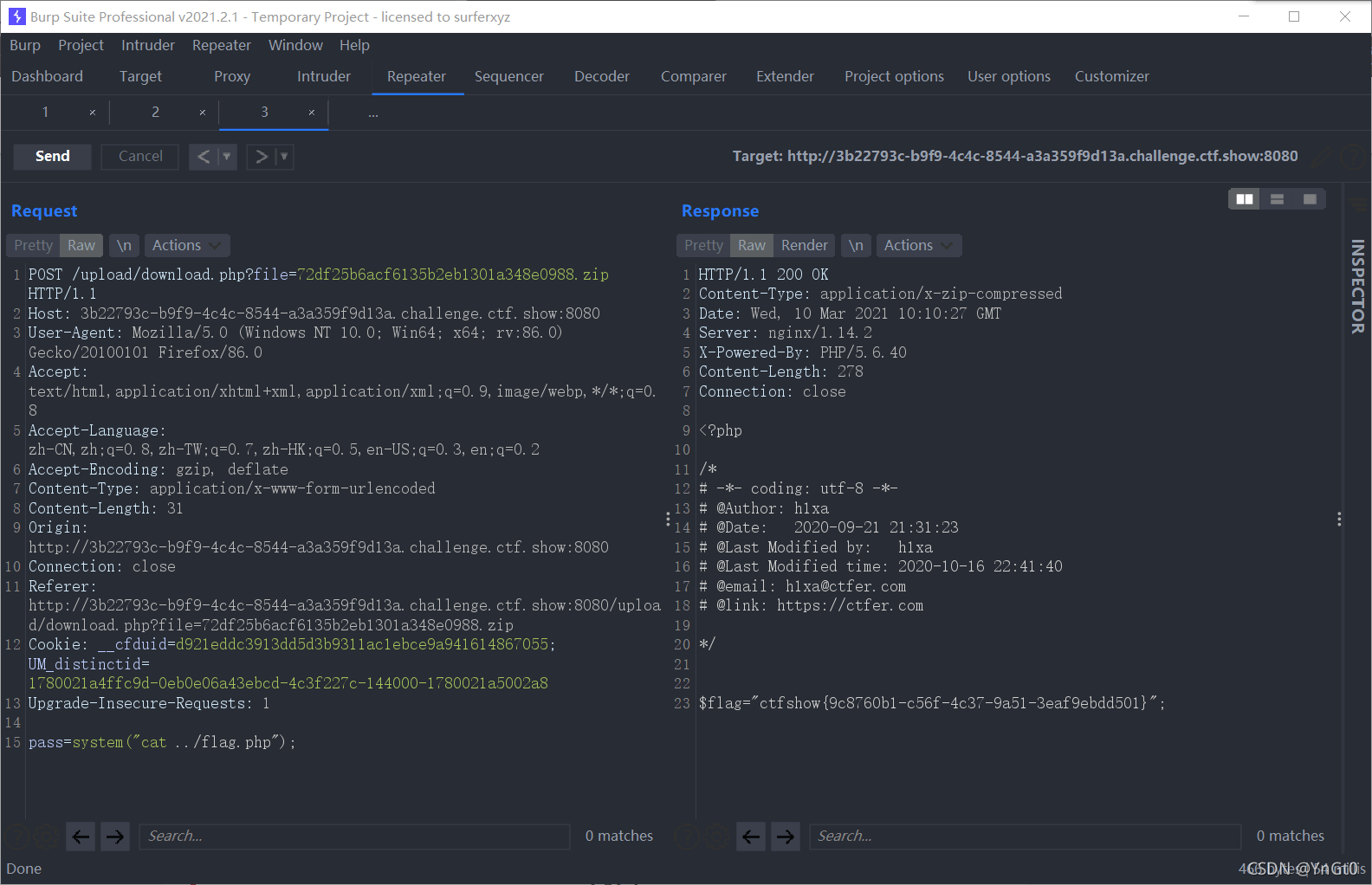This screenshot has width=1372, height=885.
Task: Switch to the Decoder tab
Action: click(x=602, y=76)
